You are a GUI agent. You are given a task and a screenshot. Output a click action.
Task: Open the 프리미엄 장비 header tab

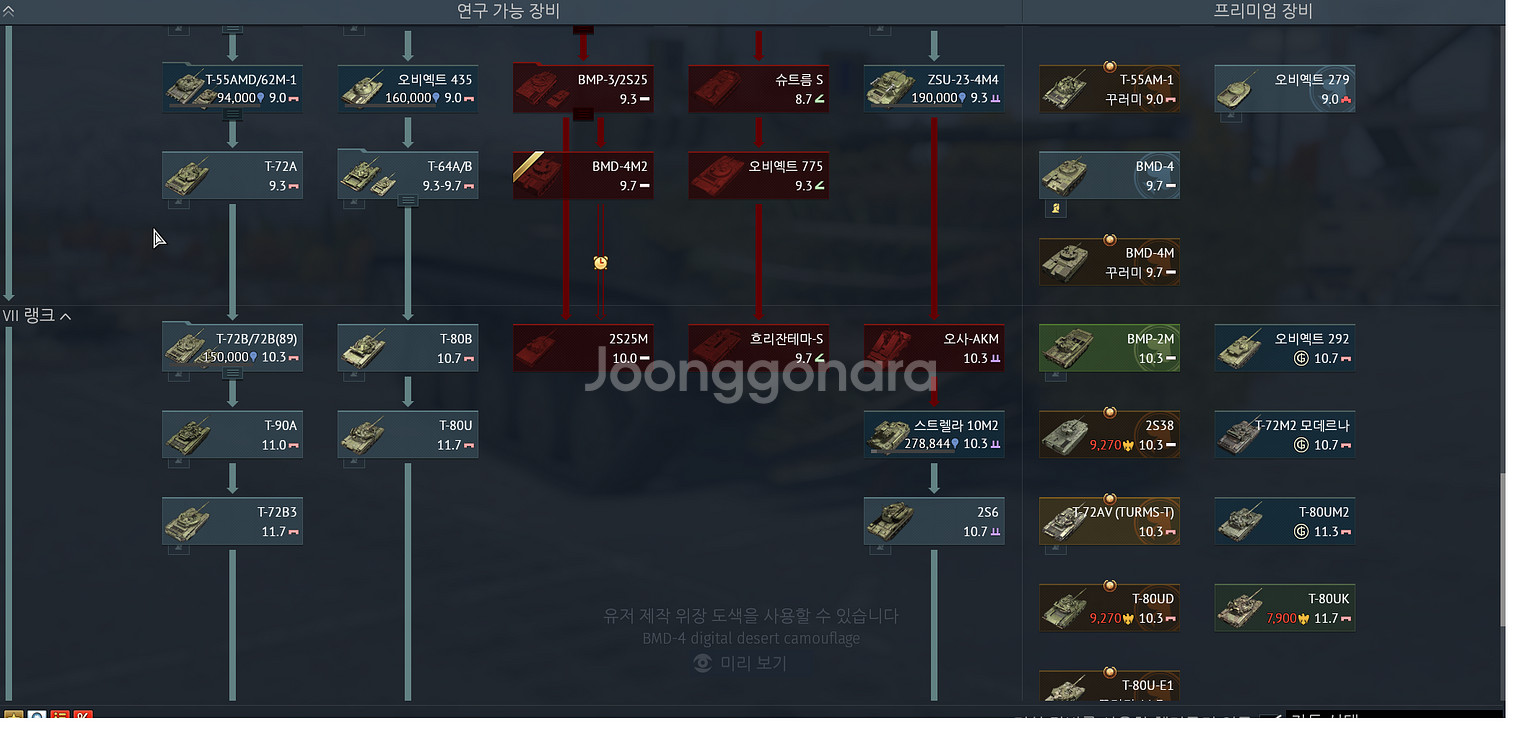[x=1263, y=11]
